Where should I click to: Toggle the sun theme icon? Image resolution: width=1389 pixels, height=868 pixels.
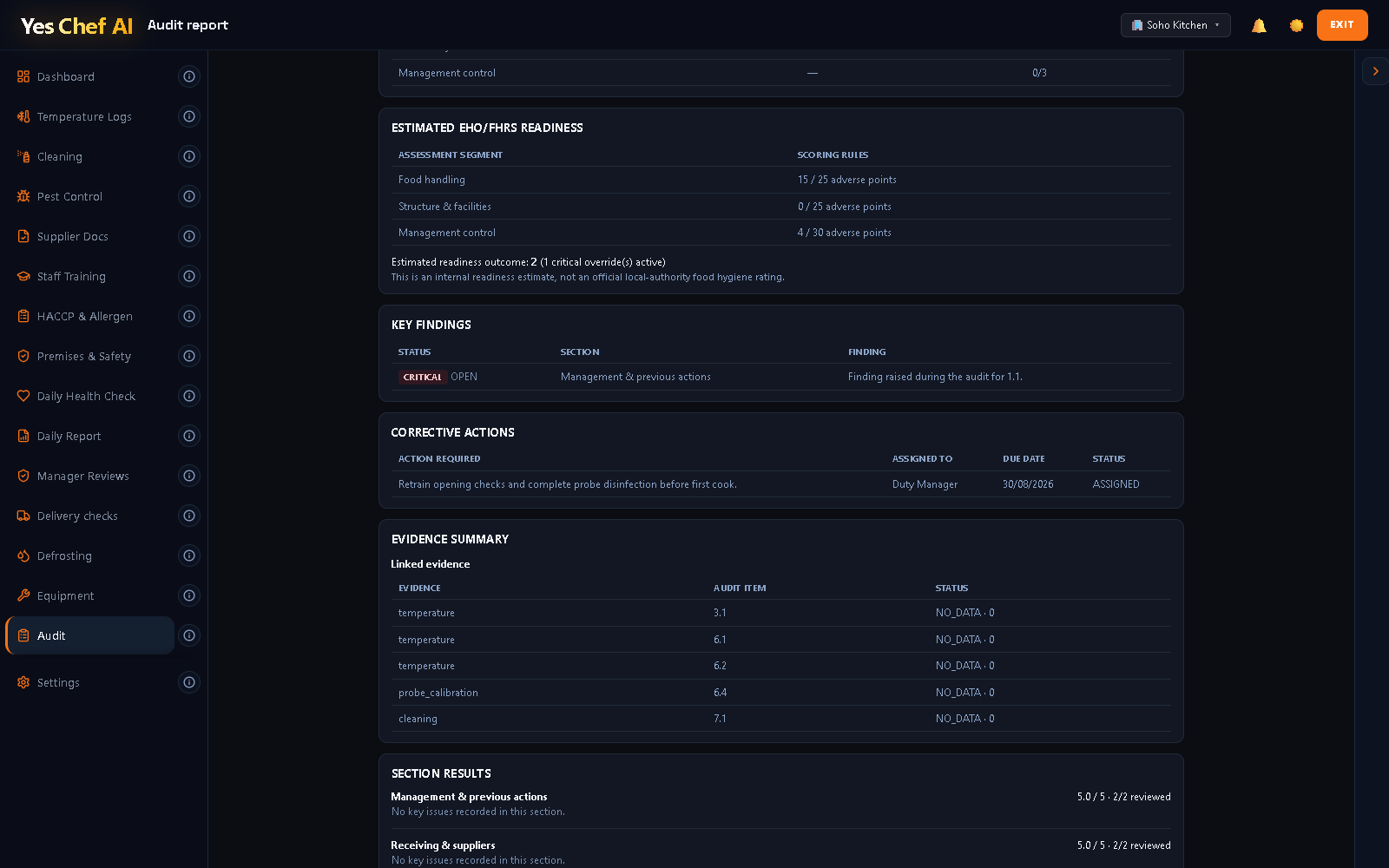tap(1296, 25)
